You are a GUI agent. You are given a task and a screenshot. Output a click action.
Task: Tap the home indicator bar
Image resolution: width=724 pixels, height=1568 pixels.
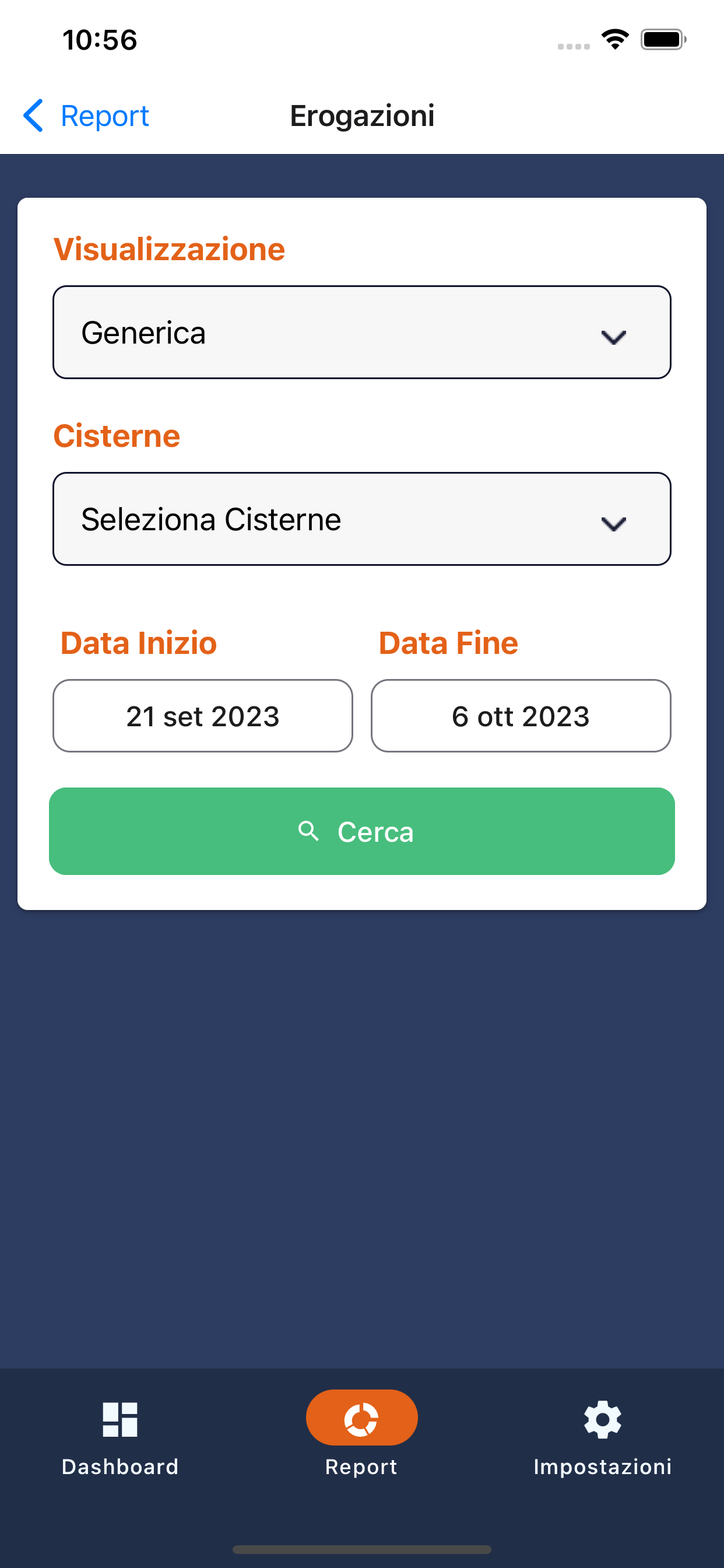[x=362, y=1549]
